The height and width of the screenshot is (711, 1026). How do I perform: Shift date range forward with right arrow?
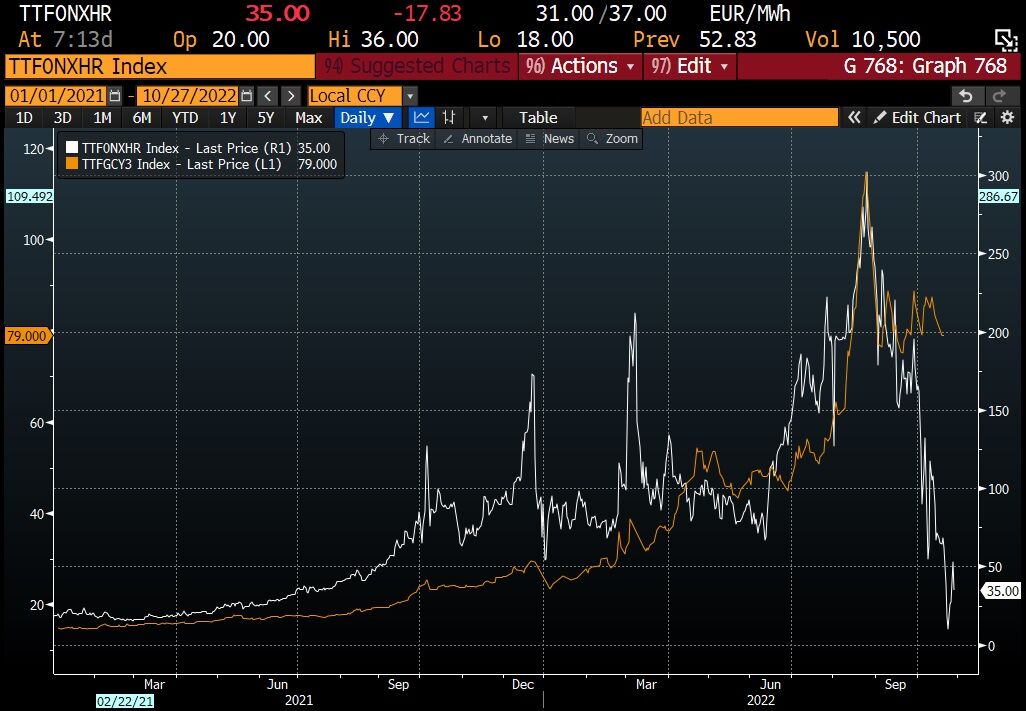pos(291,96)
